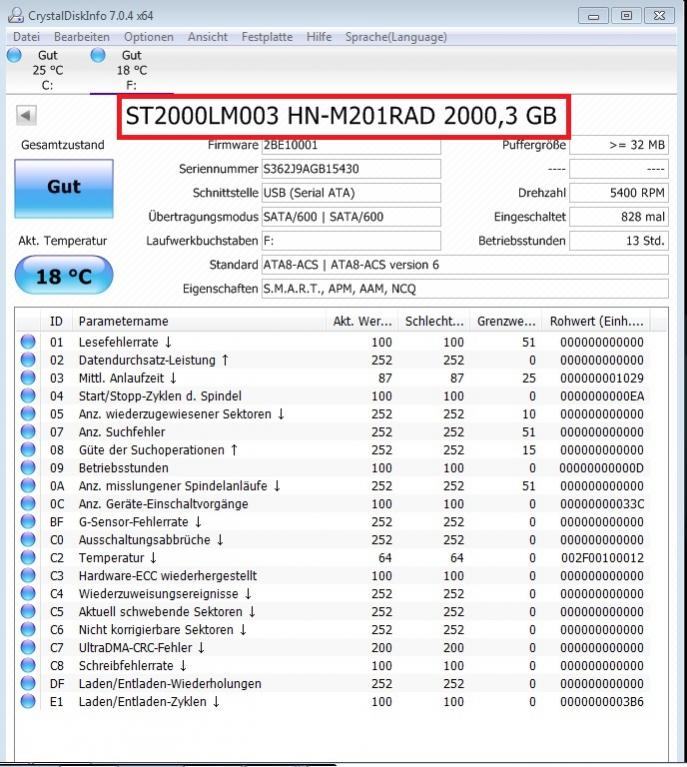Image resolution: width=687 pixels, height=767 pixels.
Task: Click status orb for Hardware-ECC wiederhergestellt row
Action: pyautogui.click(x=28, y=575)
